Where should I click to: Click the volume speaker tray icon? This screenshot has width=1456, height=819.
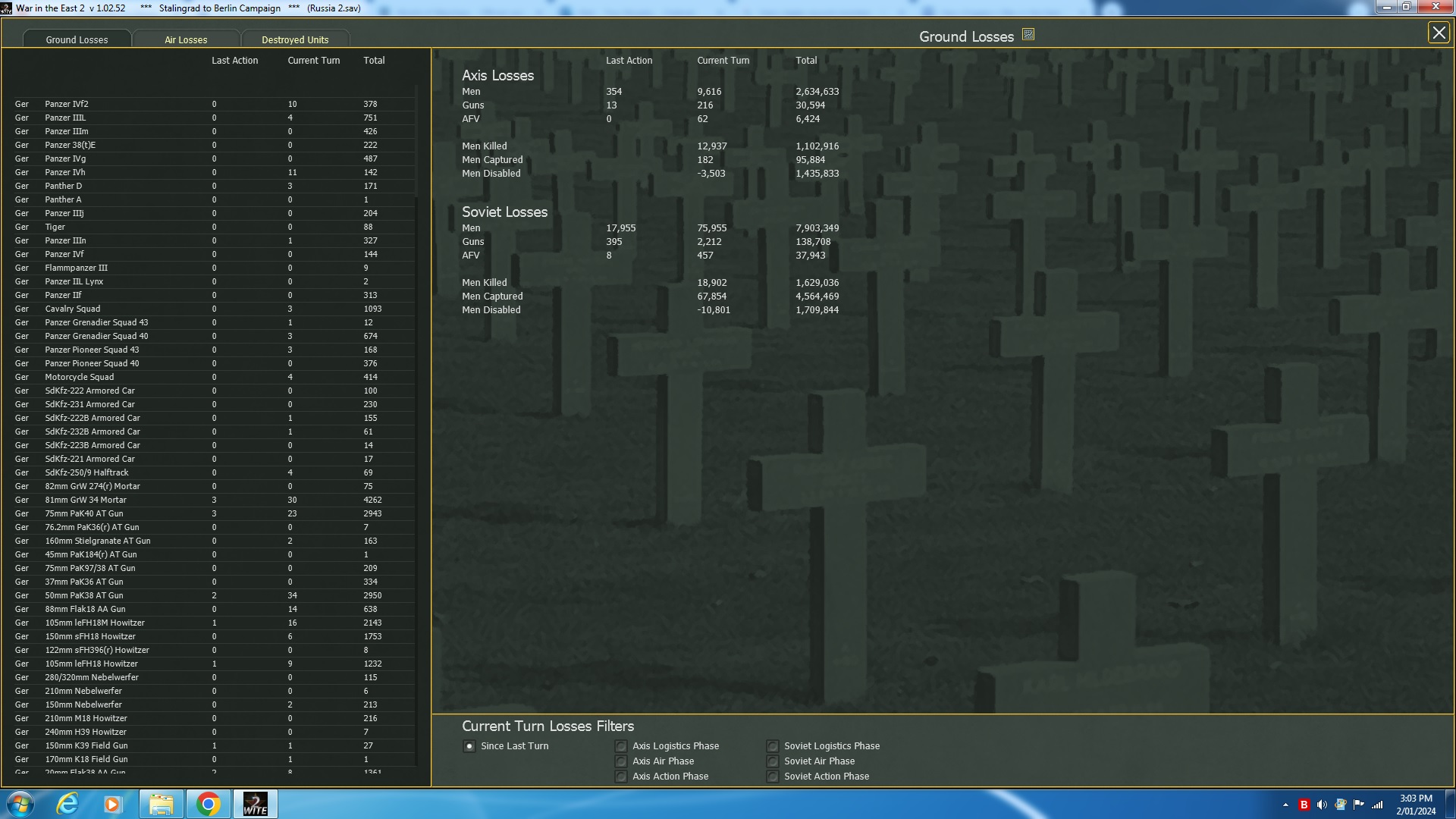(1322, 805)
